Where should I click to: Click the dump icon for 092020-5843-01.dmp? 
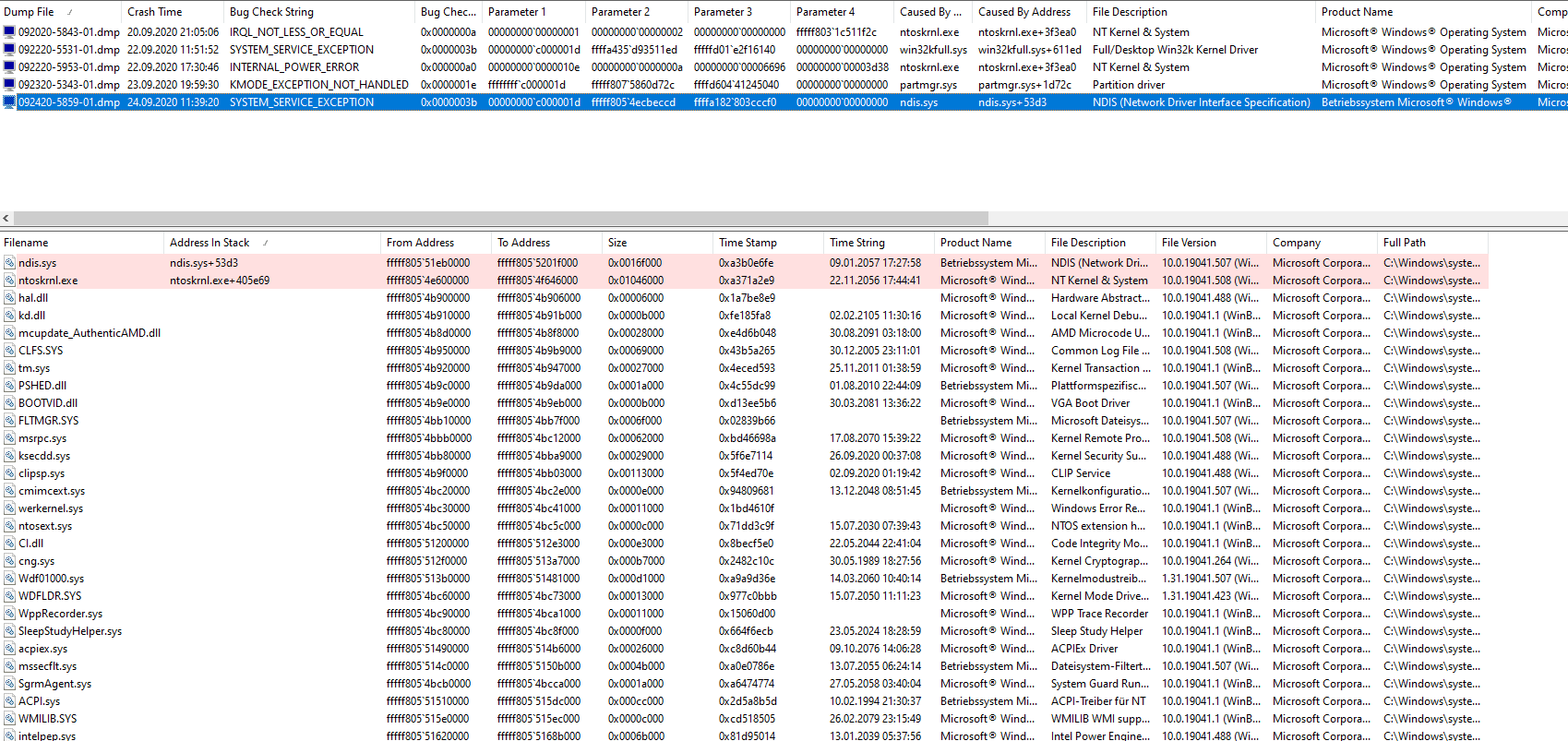[x=9, y=31]
